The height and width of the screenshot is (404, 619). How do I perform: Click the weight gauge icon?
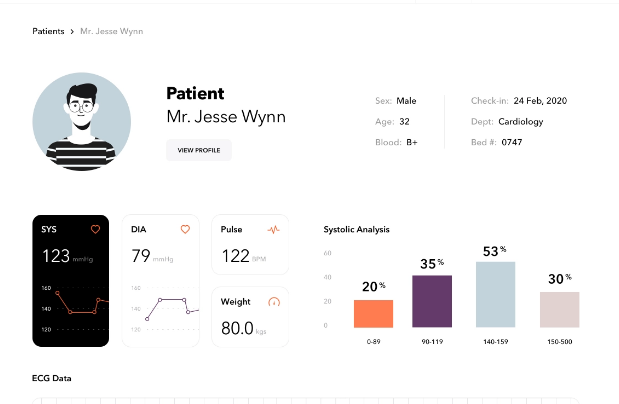[274, 301]
